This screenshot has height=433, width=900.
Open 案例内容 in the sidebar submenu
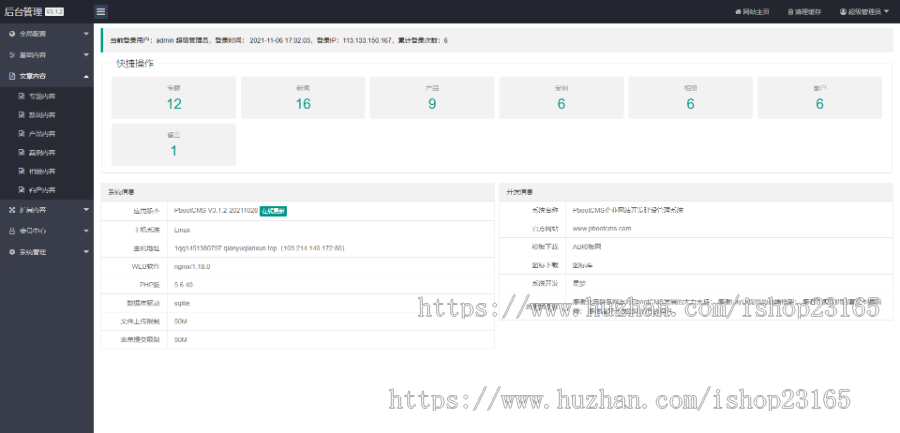click(x=46, y=153)
